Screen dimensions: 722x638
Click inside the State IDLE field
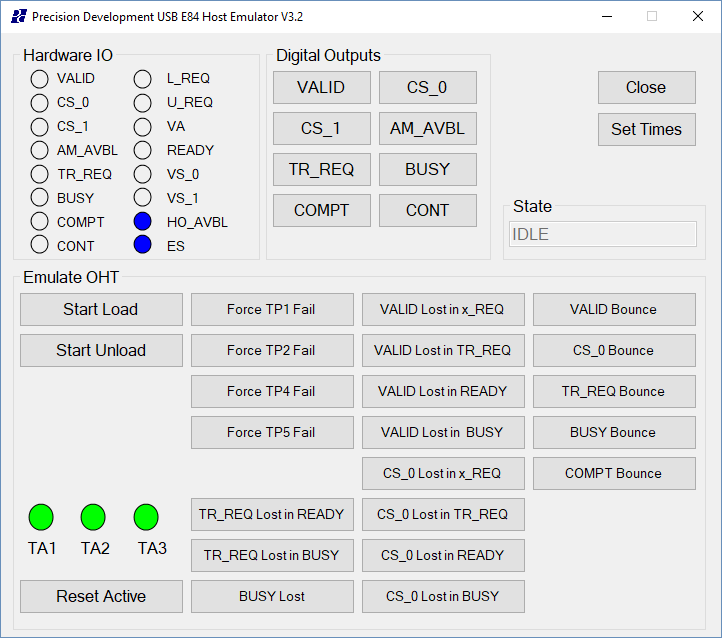[x=603, y=234]
